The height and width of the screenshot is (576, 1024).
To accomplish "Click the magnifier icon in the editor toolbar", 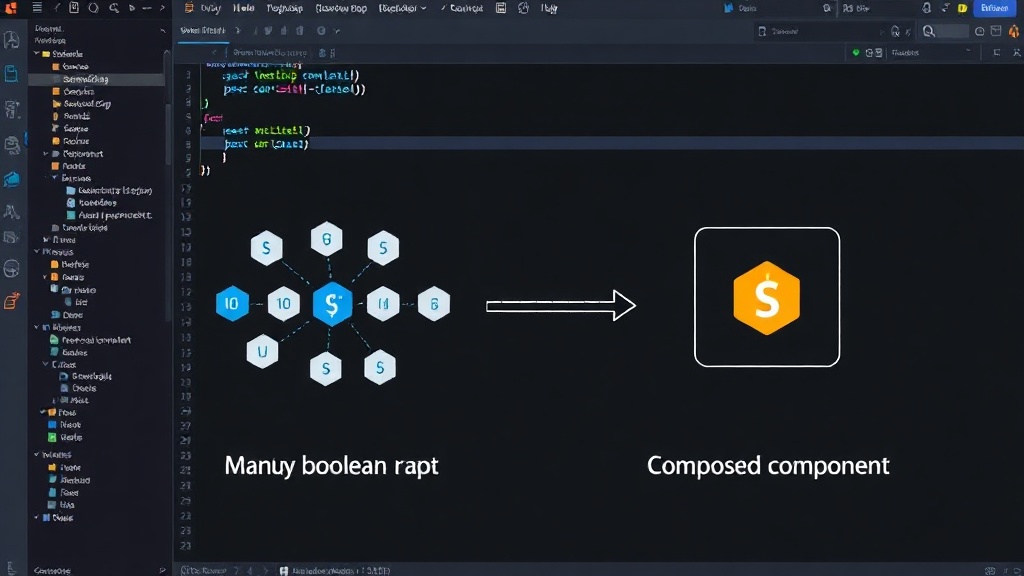I will click(929, 31).
